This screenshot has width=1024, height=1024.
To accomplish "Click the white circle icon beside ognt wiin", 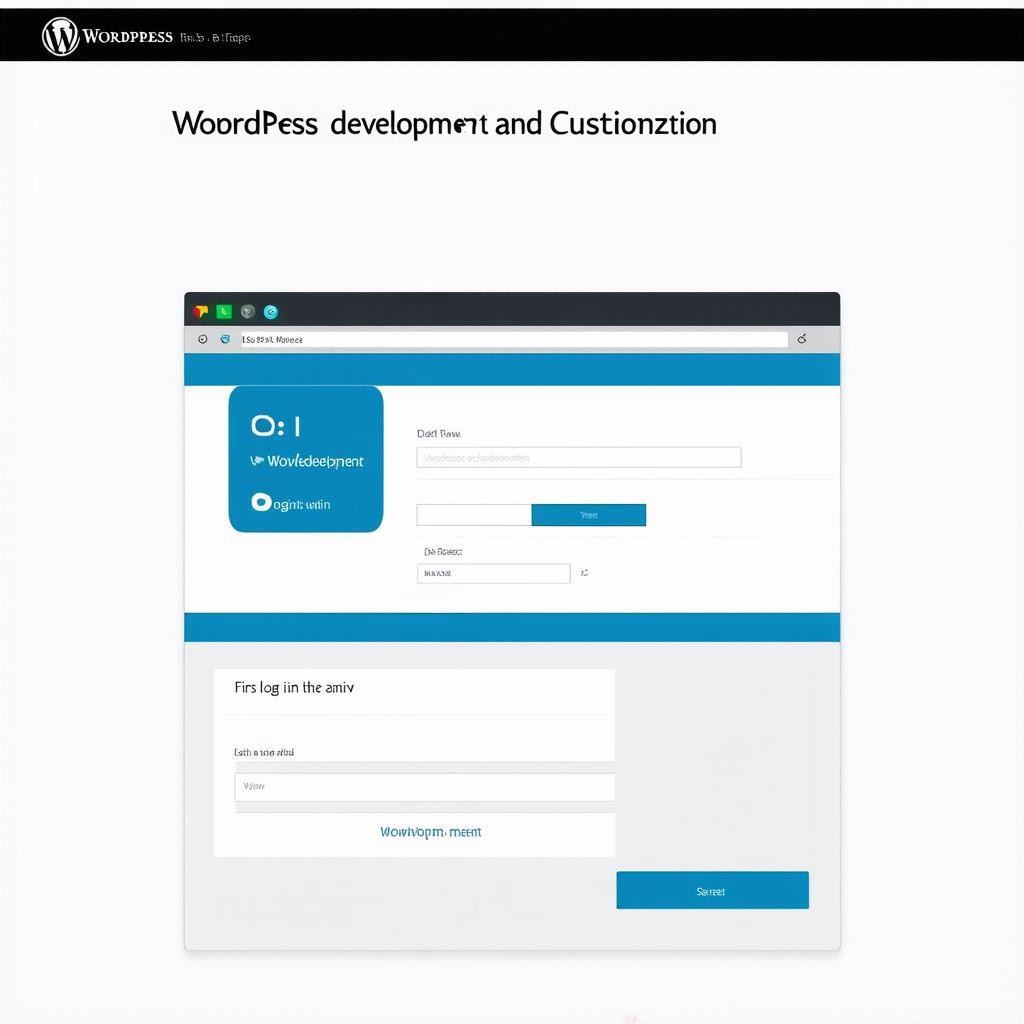I will coord(261,503).
